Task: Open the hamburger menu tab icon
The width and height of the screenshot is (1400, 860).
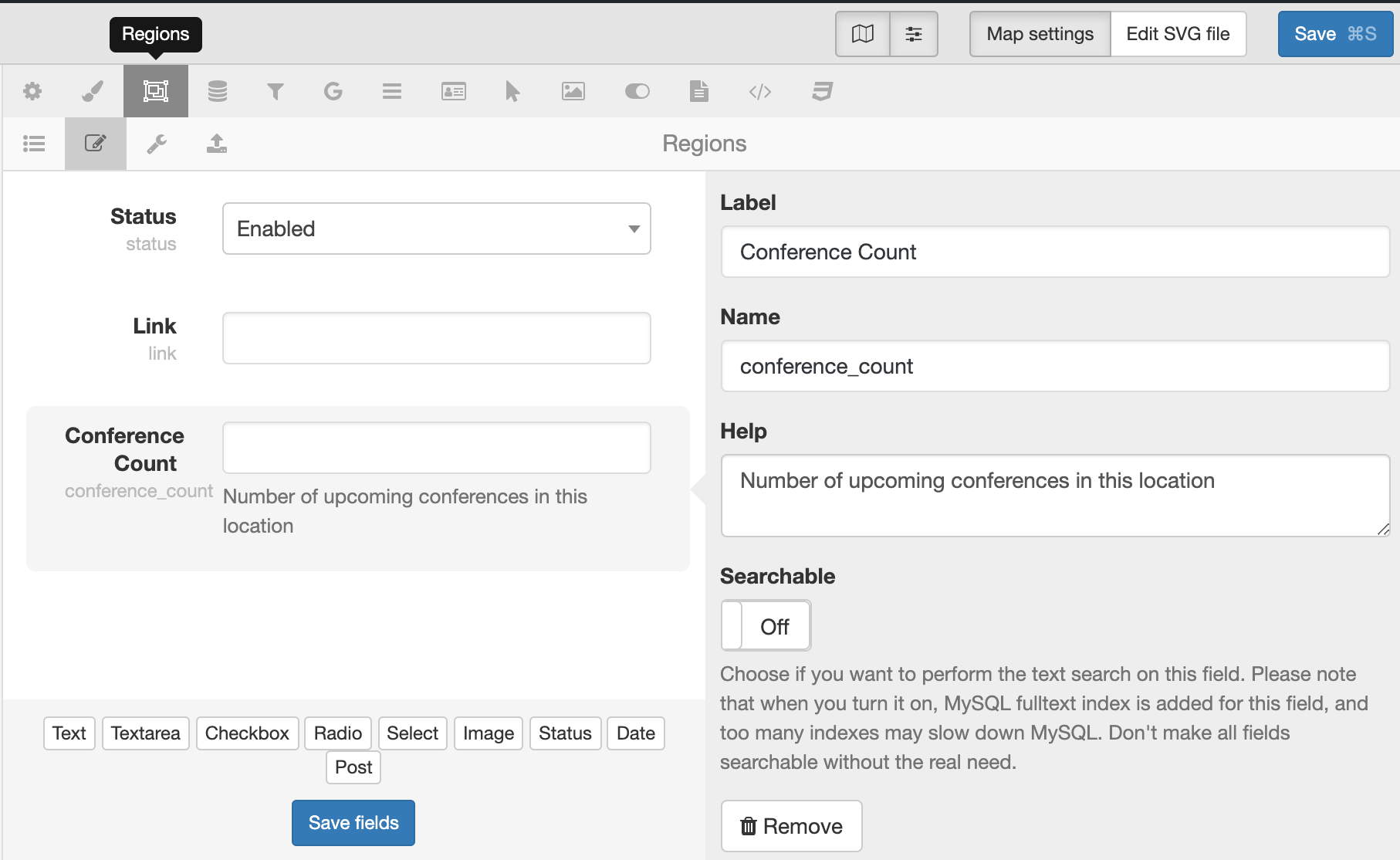Action: click(x=392, y=91)
